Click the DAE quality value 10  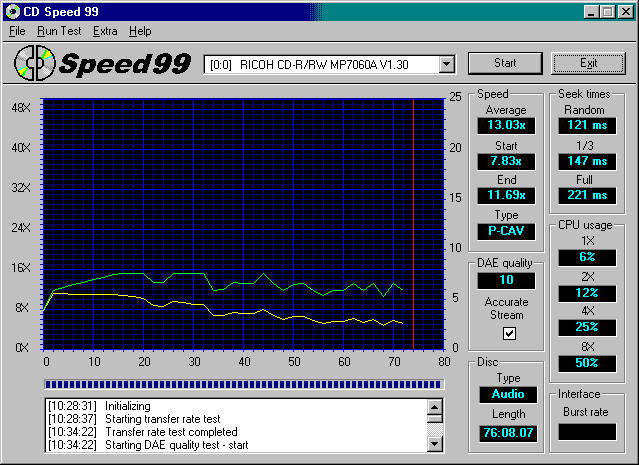506,280
